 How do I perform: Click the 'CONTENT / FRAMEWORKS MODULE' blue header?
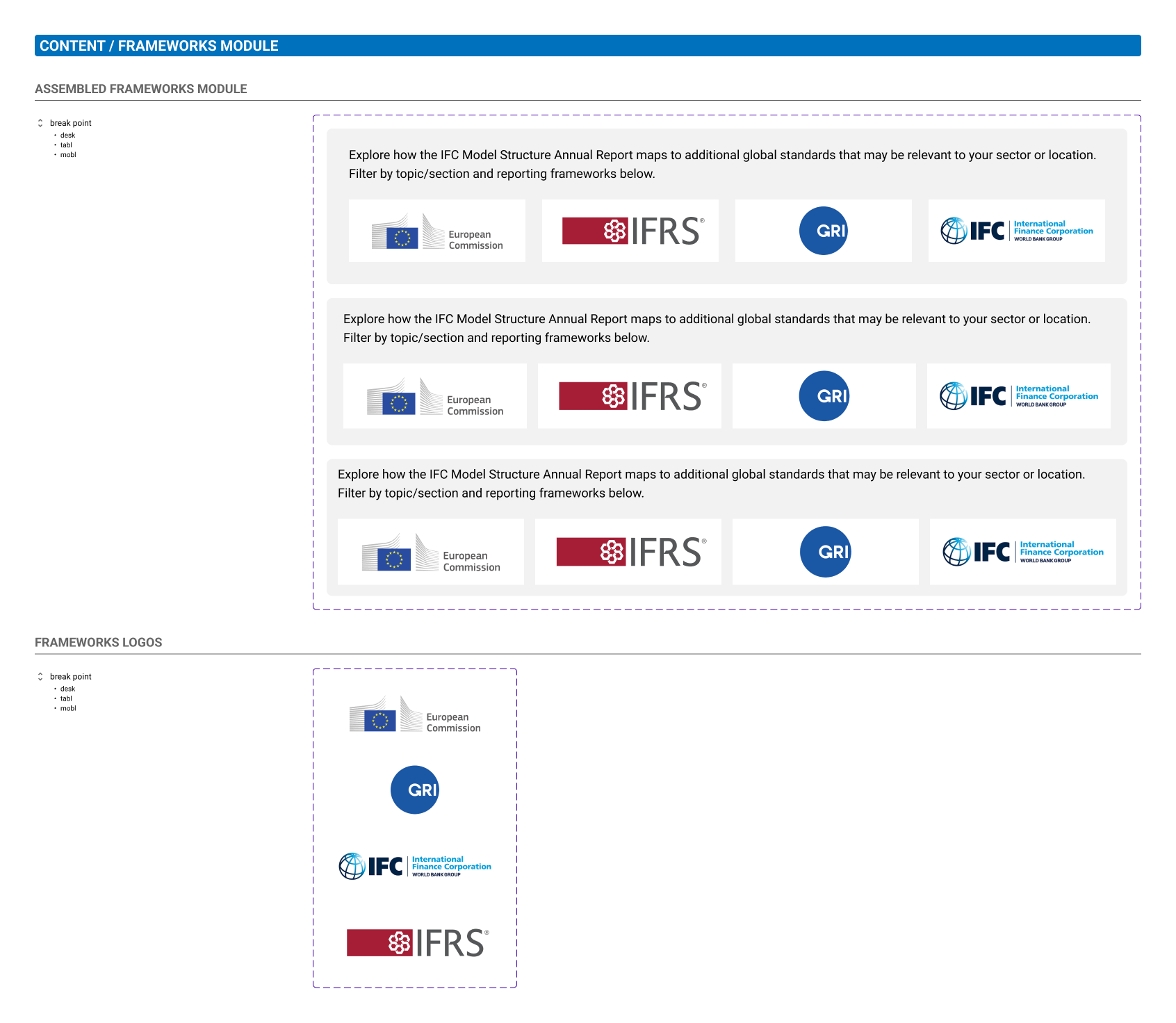[588, 46]
